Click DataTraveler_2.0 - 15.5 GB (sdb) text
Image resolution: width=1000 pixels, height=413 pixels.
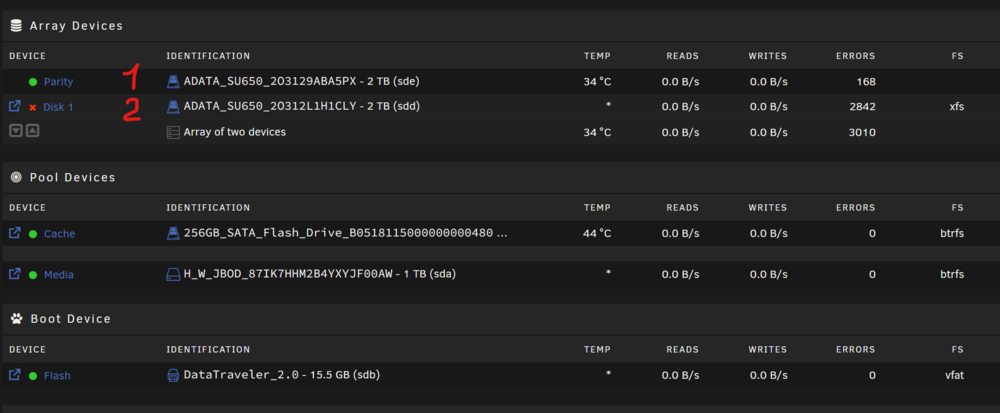(x=282, y=375)
